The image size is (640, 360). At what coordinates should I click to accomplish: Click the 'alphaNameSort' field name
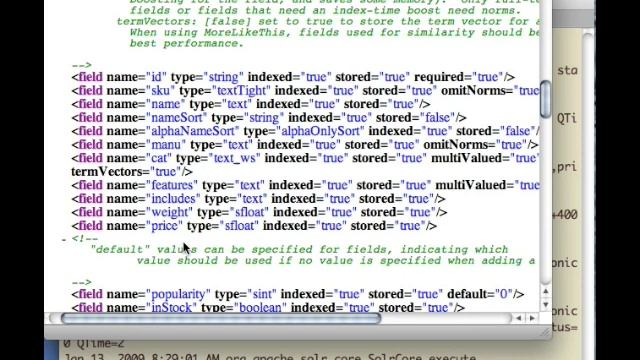[193, 131]
